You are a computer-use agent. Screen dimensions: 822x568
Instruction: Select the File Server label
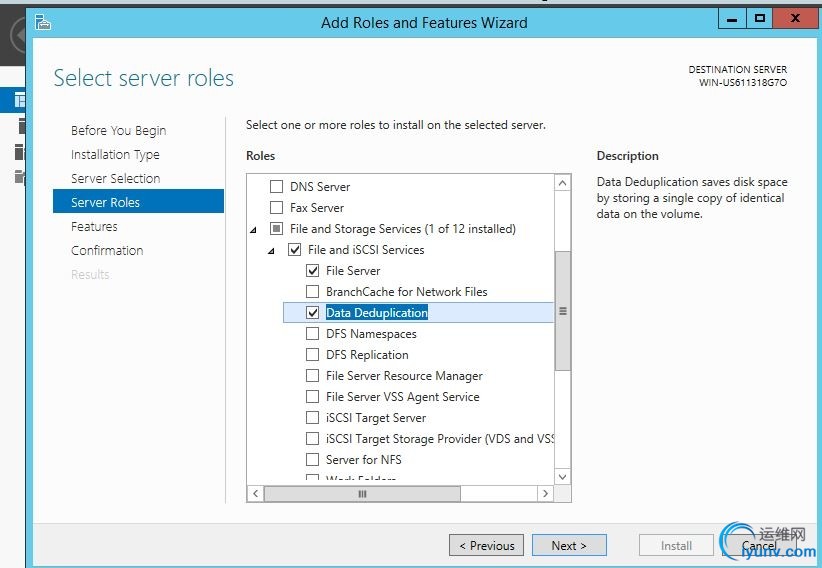[x=353, y=271]
